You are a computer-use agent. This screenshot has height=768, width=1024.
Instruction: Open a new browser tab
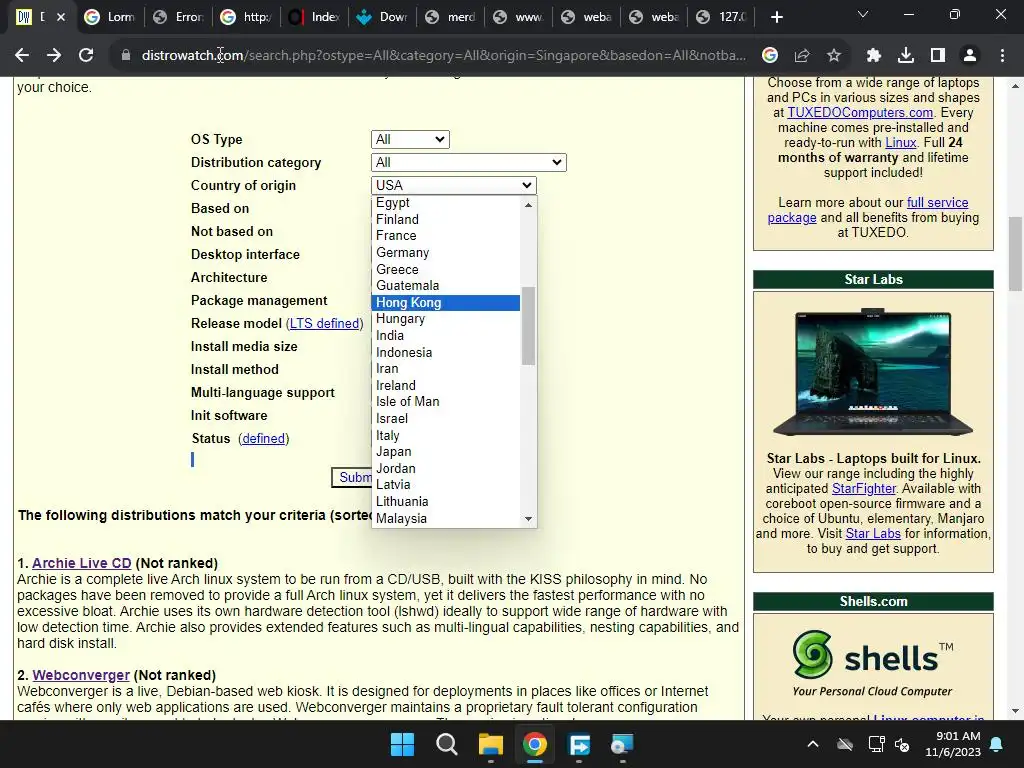tap(776, 17)
